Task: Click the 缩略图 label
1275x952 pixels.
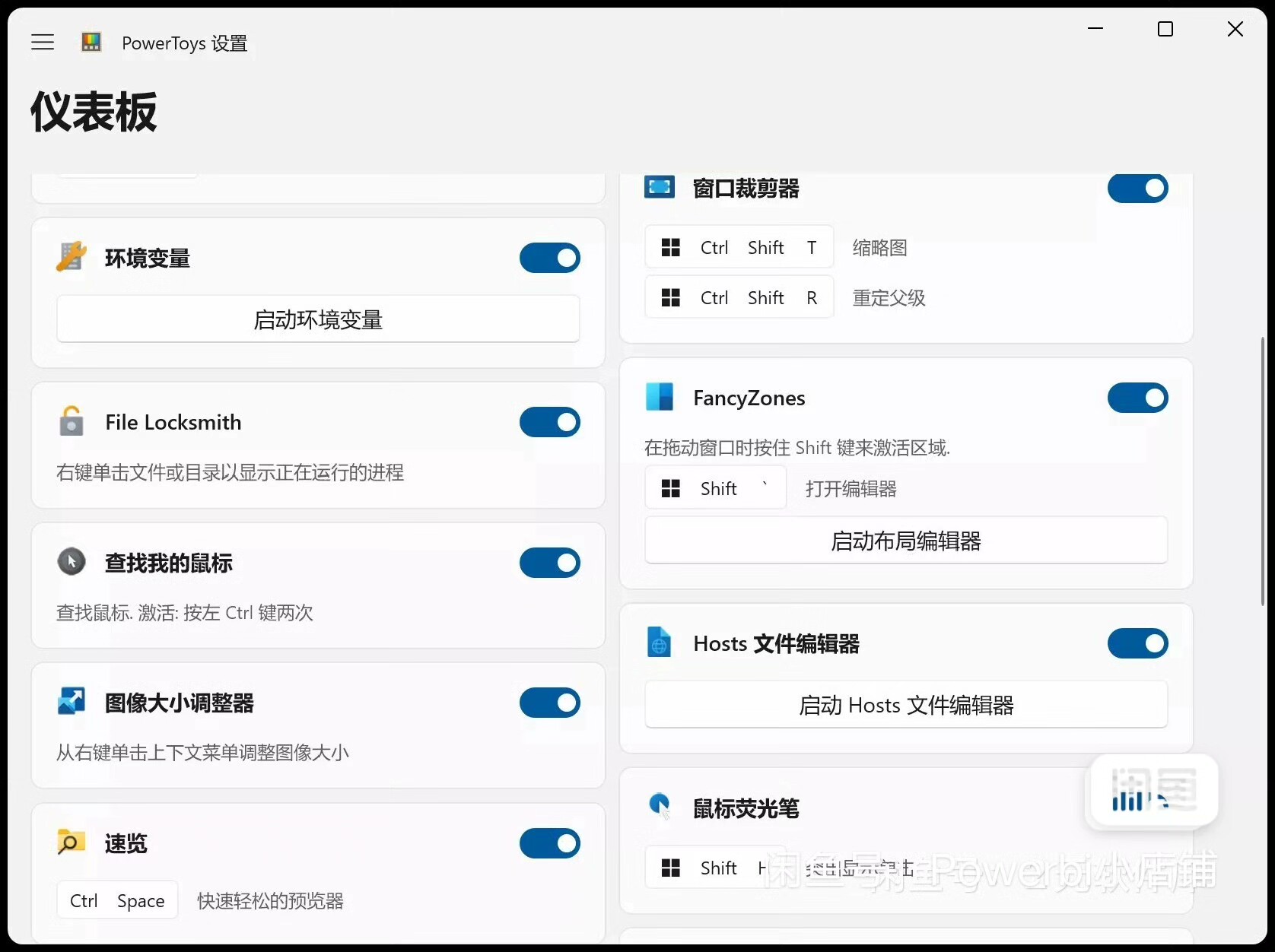Action: tap(879, 248)
